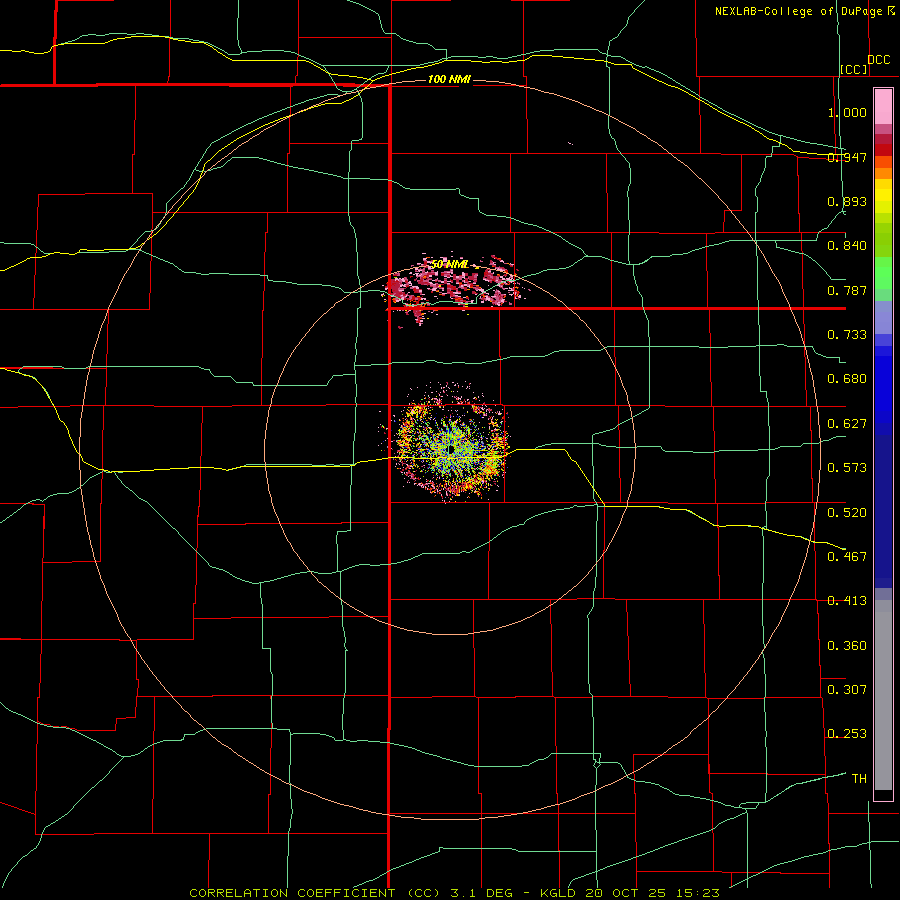Select the 0.520 color scale value
900x900 pixels.
coord(847,513)
